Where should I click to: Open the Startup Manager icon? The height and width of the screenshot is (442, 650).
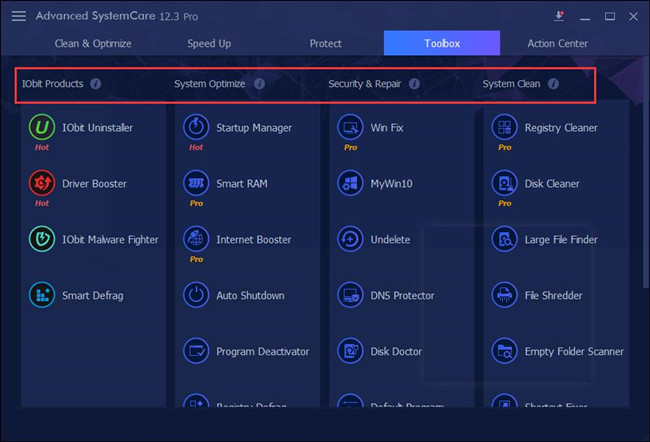pos(196,127)
